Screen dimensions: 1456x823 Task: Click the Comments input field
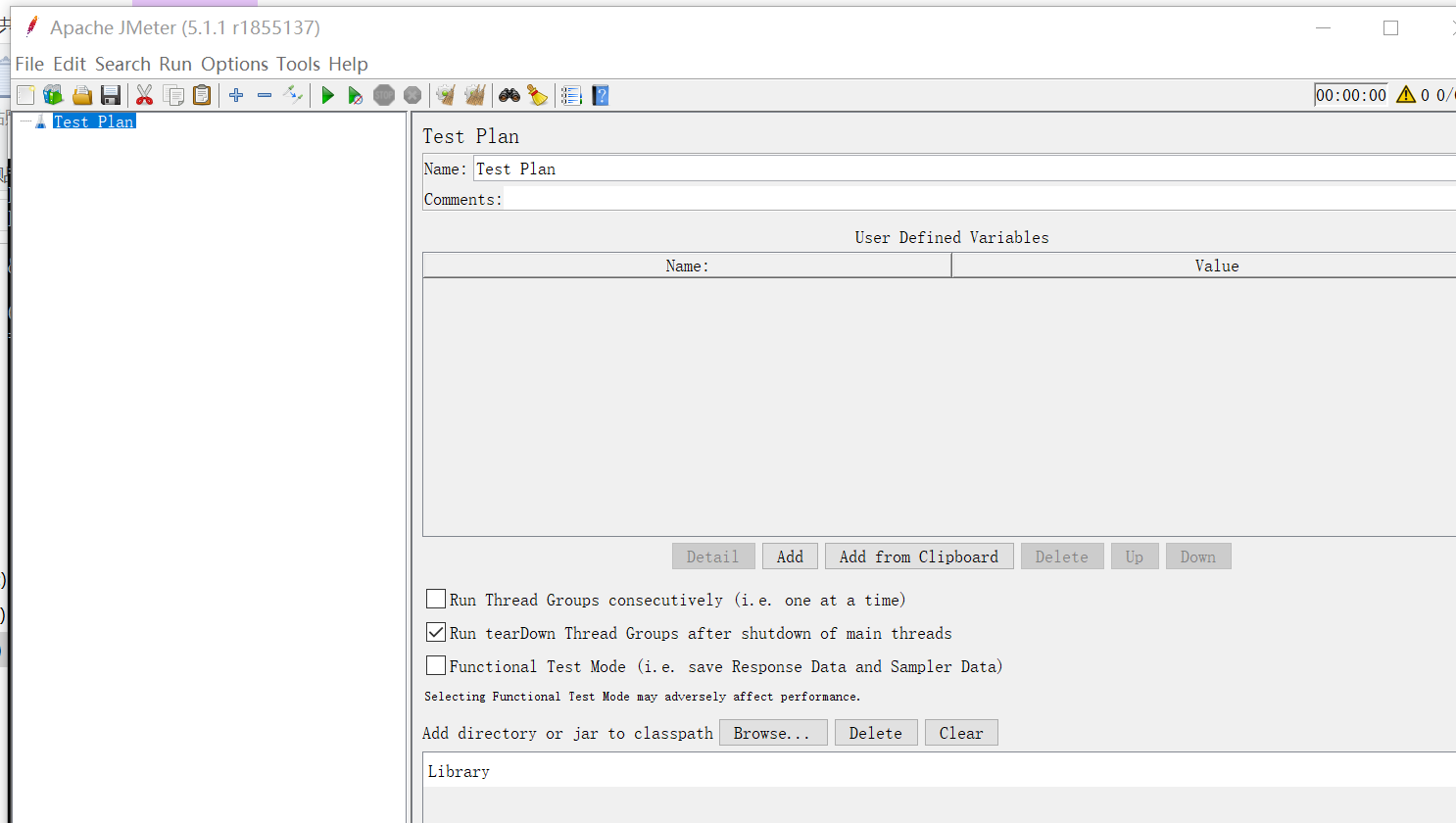[x=979, y=199]
